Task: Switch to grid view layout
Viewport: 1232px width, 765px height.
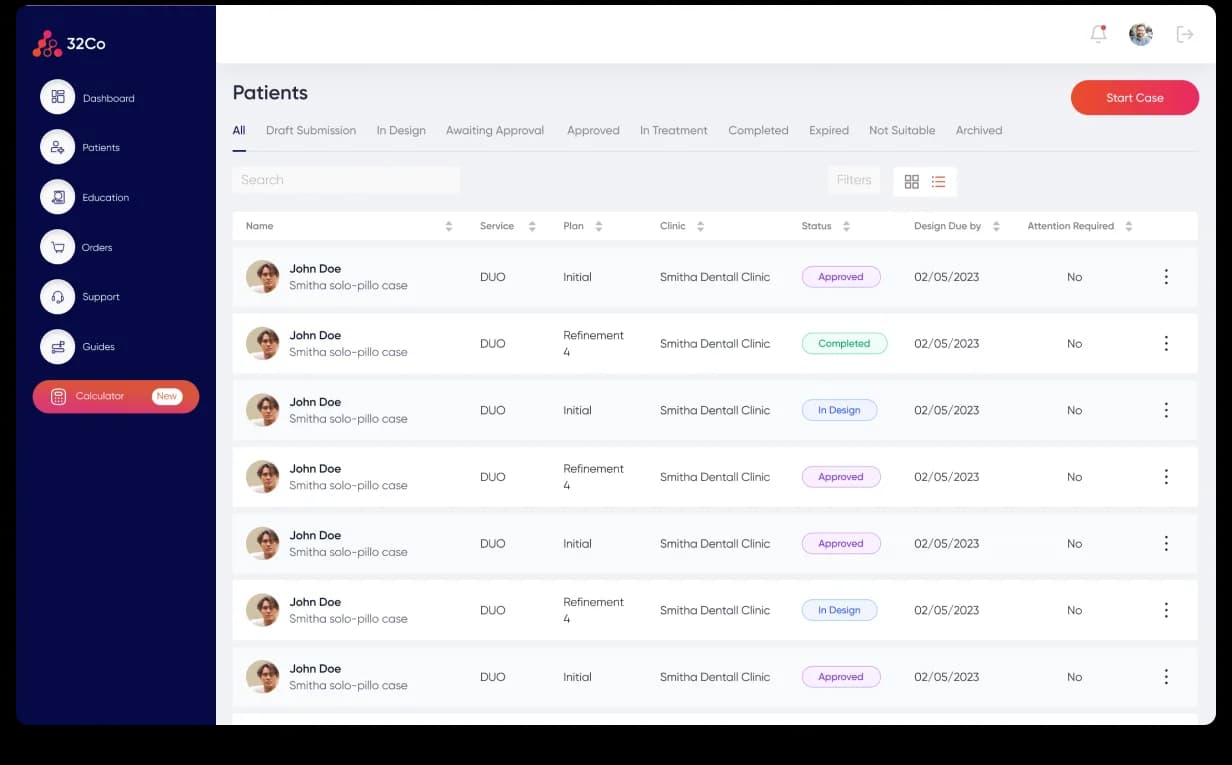Action: [911, 181]
